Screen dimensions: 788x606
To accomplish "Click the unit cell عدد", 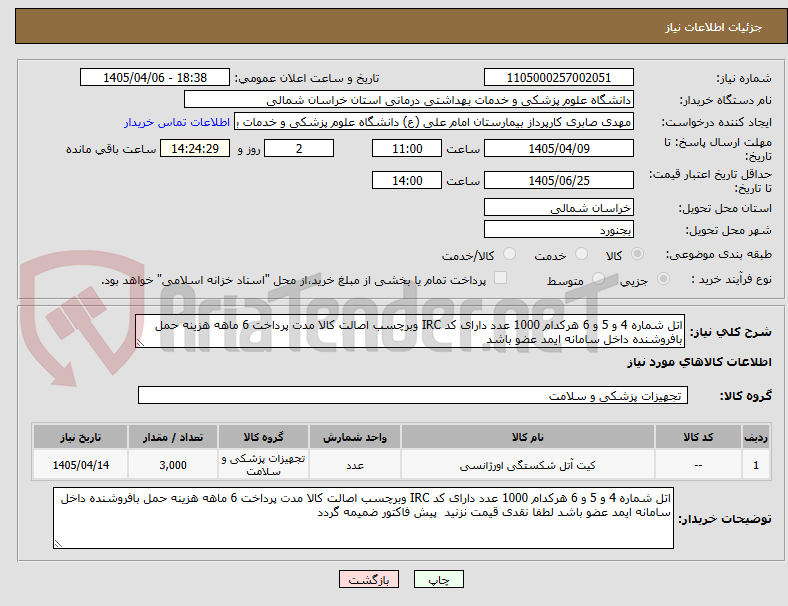I will [x=355, y=465].
